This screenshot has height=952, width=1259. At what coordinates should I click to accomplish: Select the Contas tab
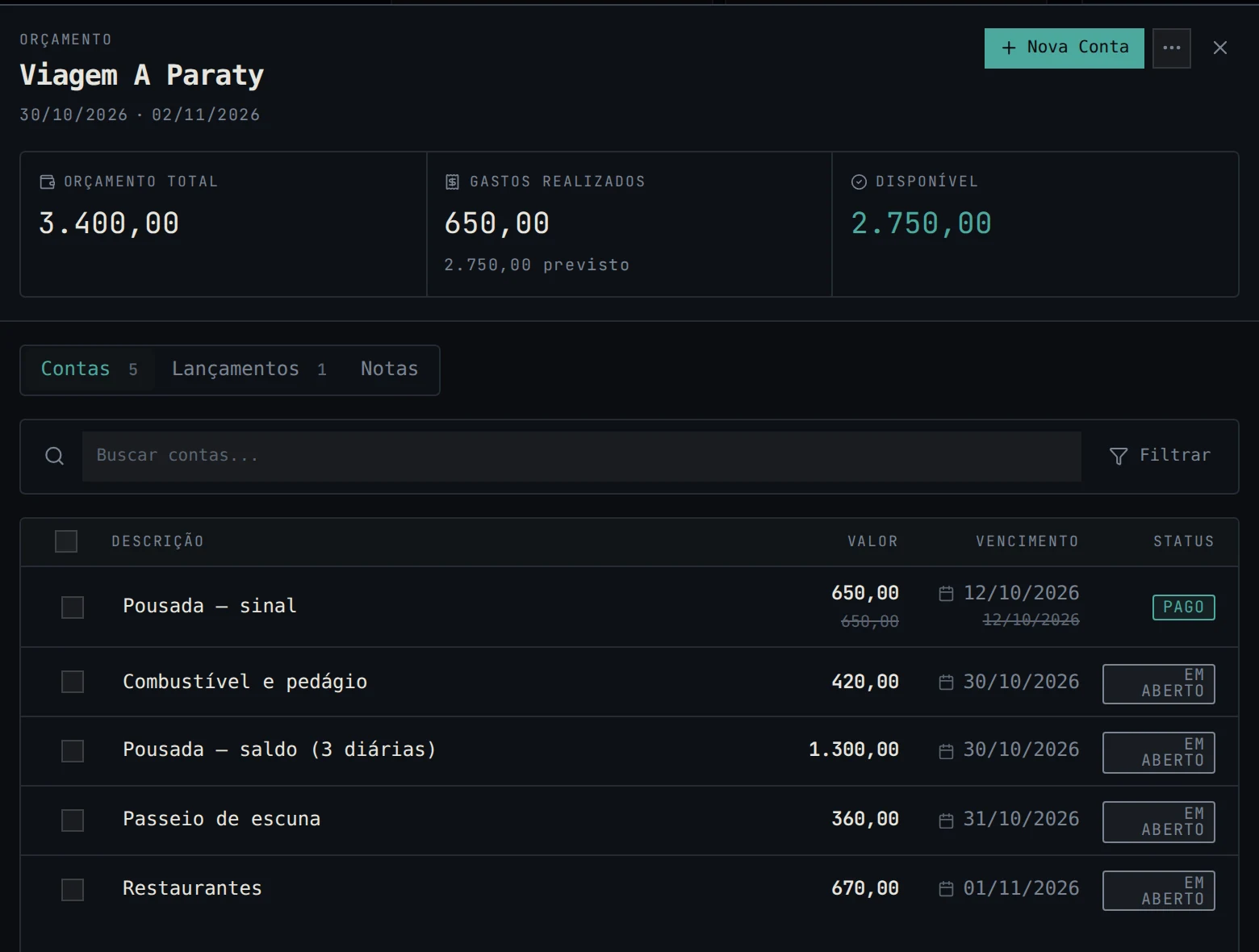[89, 370]
